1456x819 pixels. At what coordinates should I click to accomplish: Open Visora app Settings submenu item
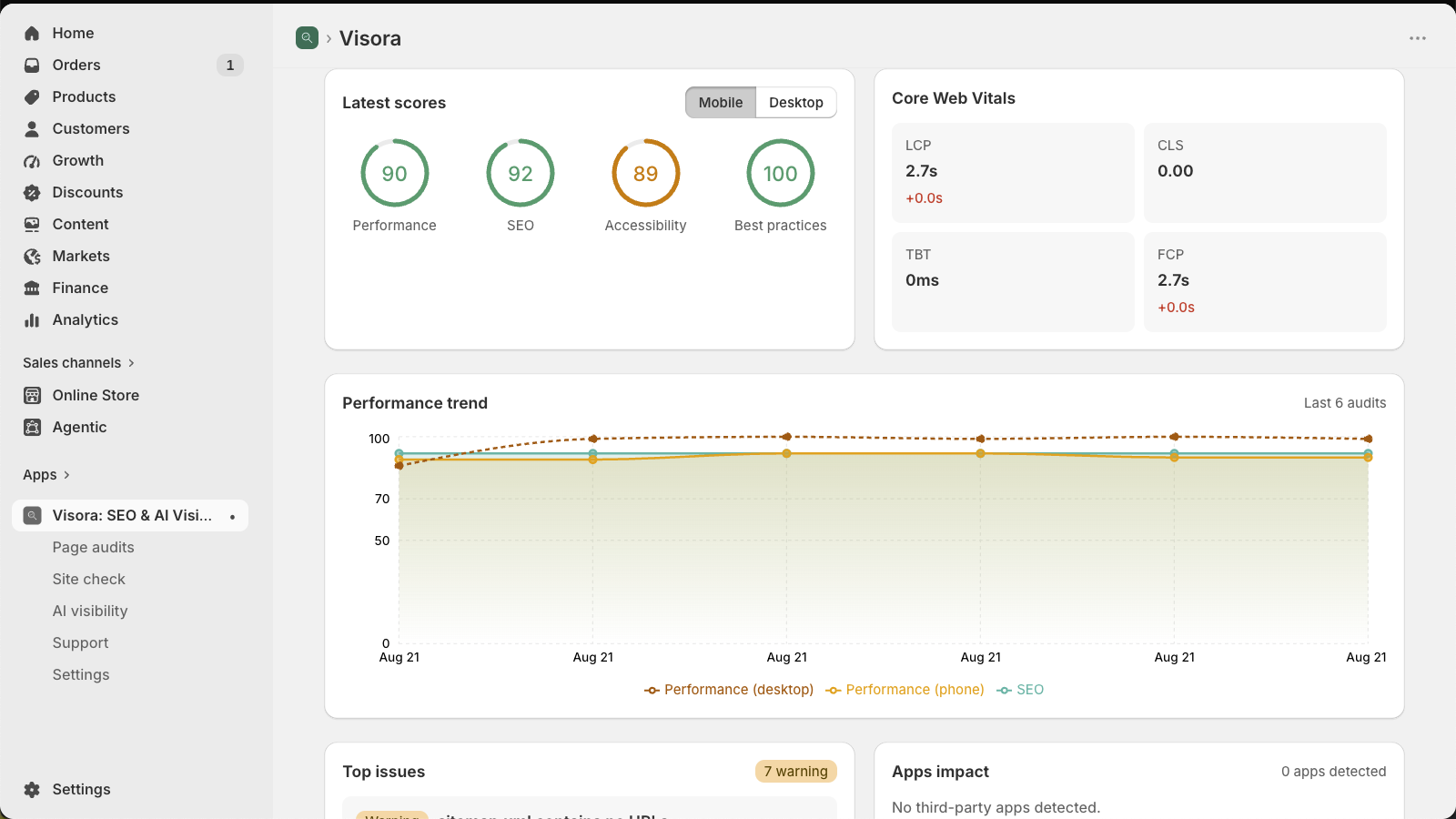pyautogui.click(x=81, y=675)
